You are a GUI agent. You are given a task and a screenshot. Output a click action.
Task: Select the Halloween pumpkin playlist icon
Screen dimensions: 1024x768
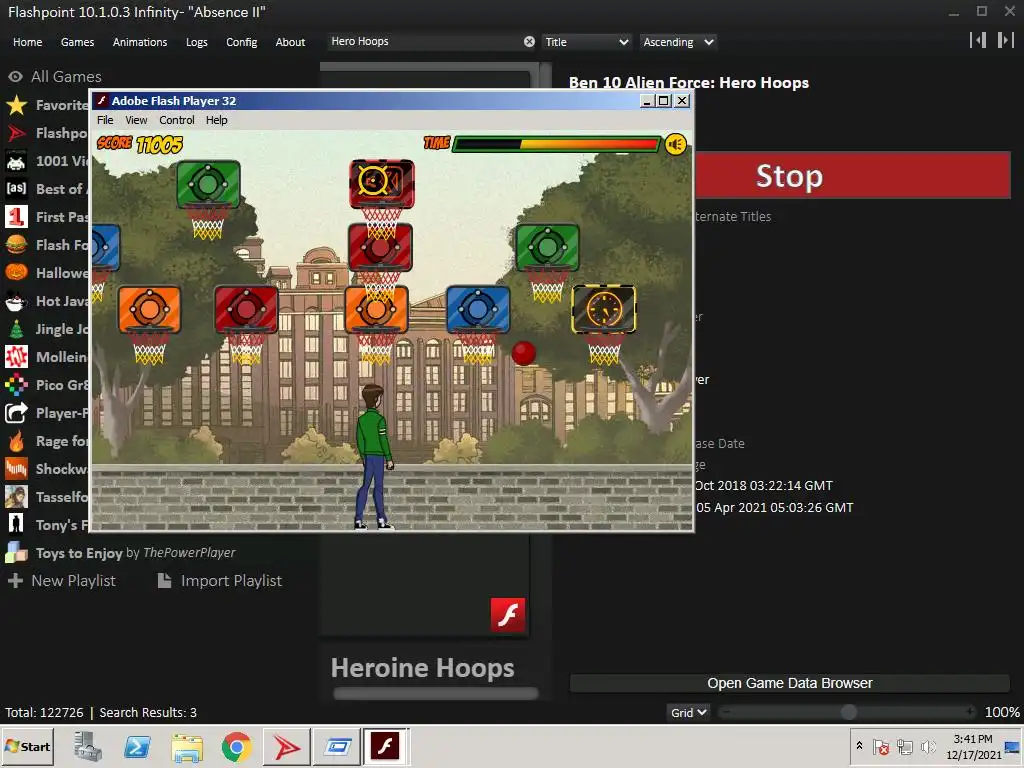click(16, 272)
